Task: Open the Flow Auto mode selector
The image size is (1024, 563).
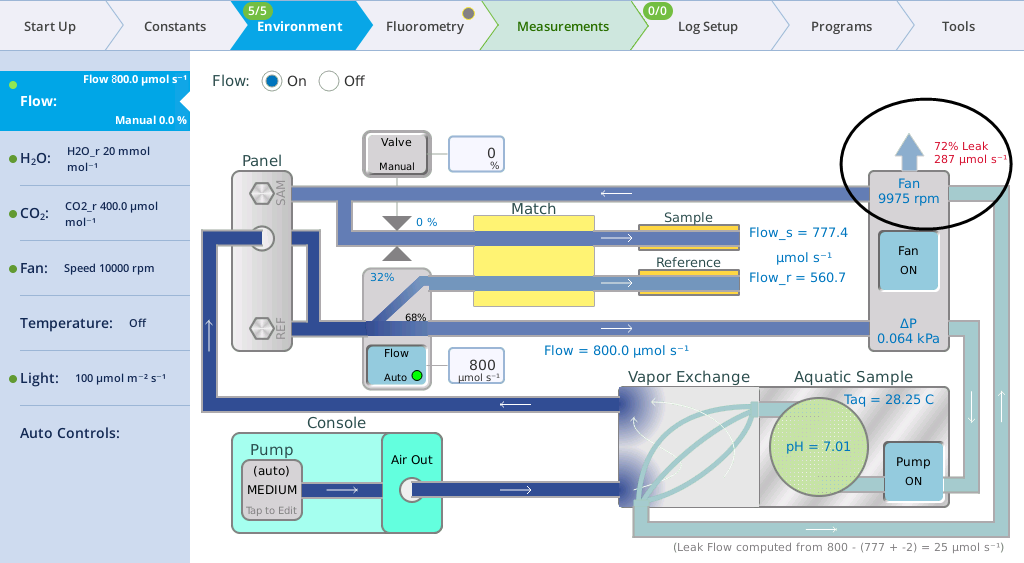Action: click(x=396, y=365)
